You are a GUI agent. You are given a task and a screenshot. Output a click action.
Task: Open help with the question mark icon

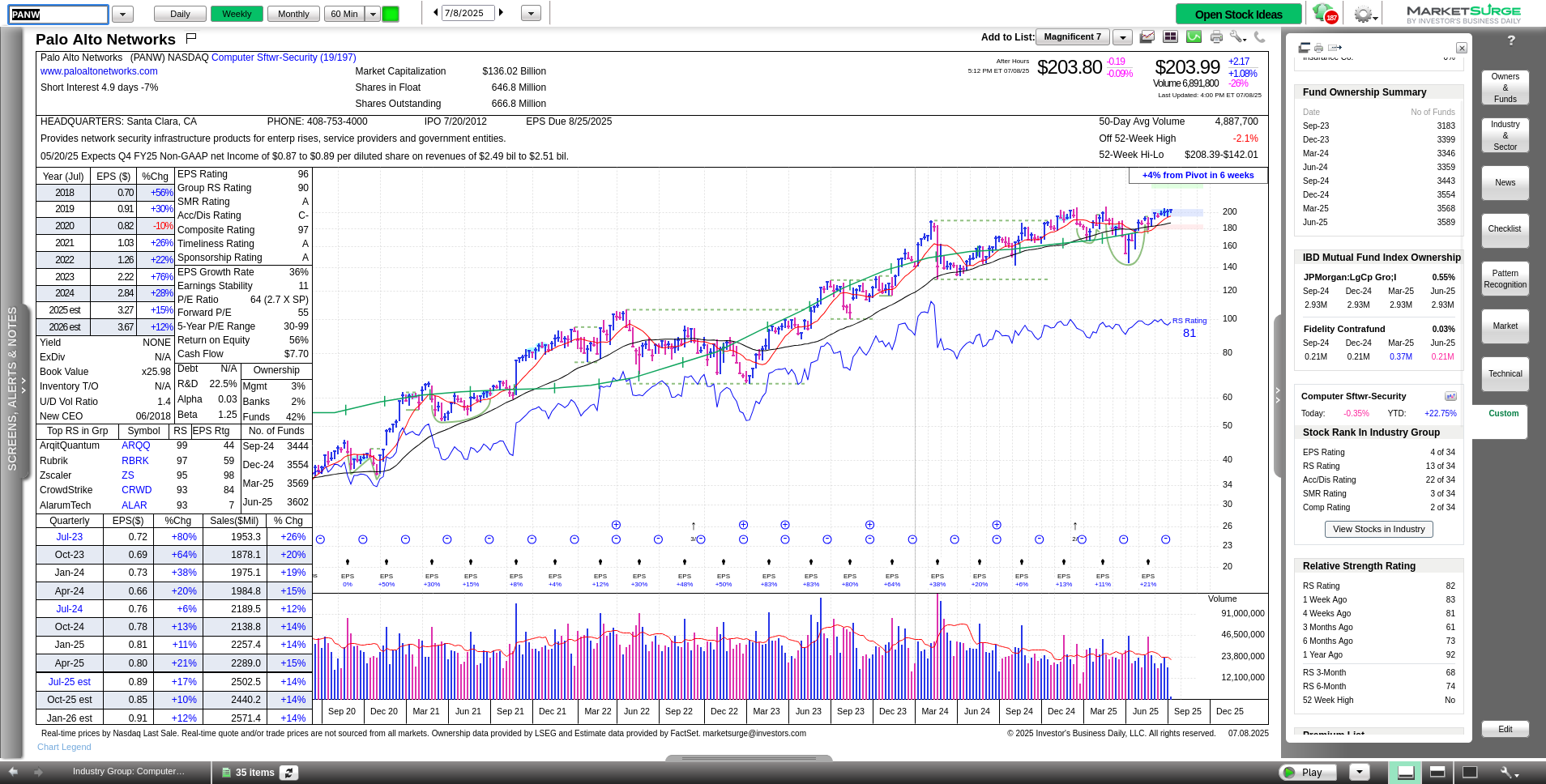coord(1510,40)
